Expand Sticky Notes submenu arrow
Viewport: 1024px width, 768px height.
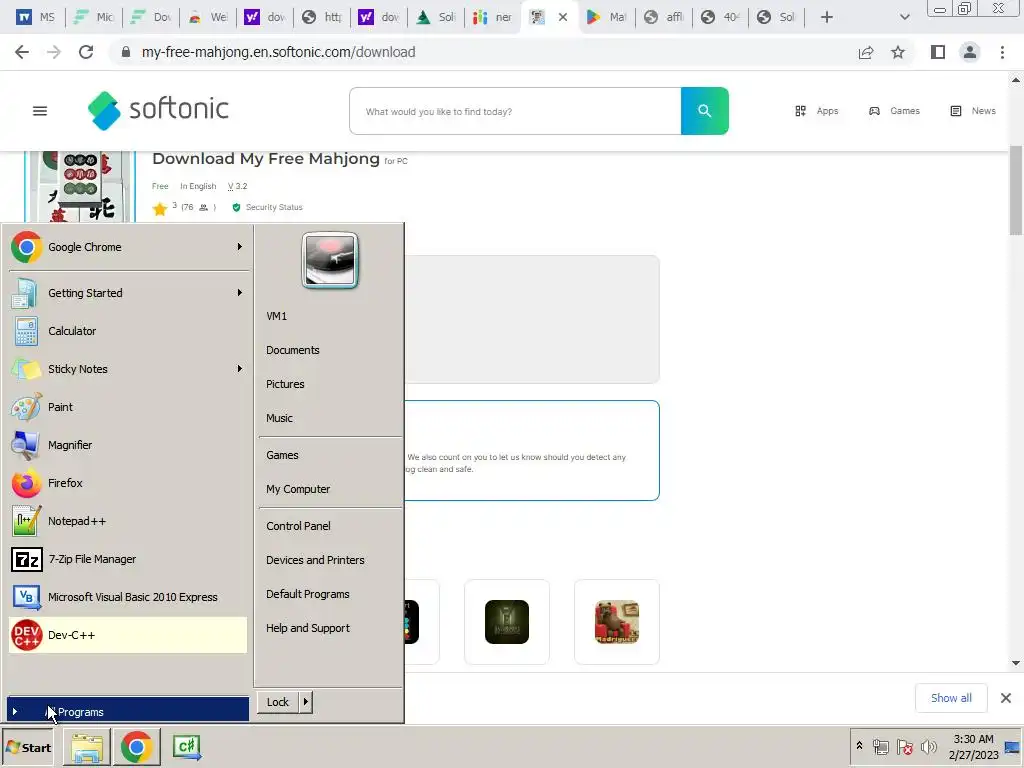pyautogui.click(x=240, y=369)
